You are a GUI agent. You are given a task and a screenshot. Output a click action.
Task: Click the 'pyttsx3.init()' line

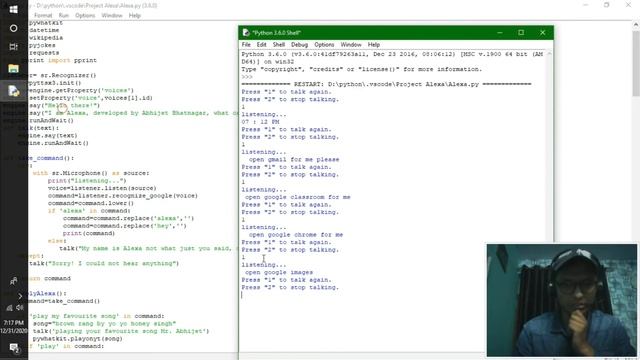pos(55,83)
